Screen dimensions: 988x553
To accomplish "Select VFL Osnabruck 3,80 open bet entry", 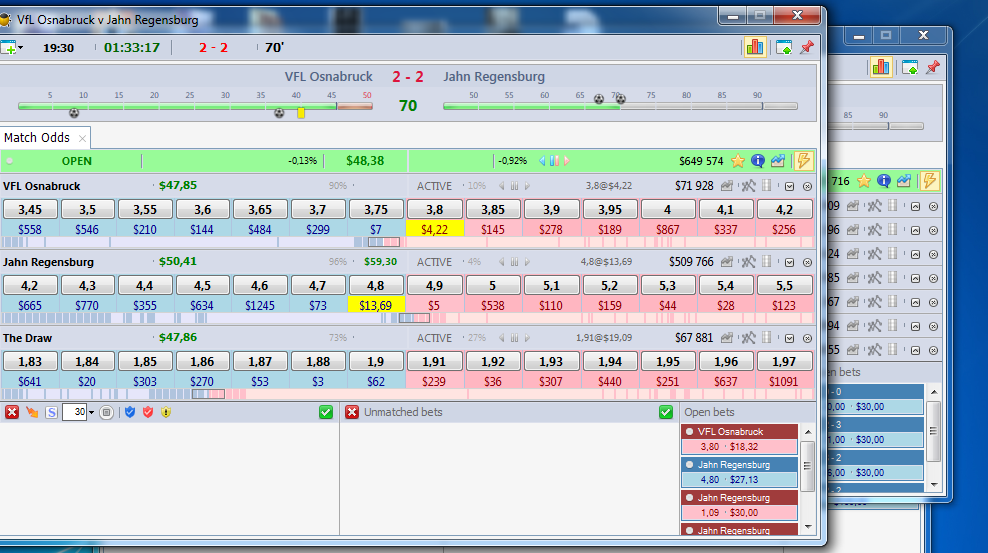I will pos(739,439).
